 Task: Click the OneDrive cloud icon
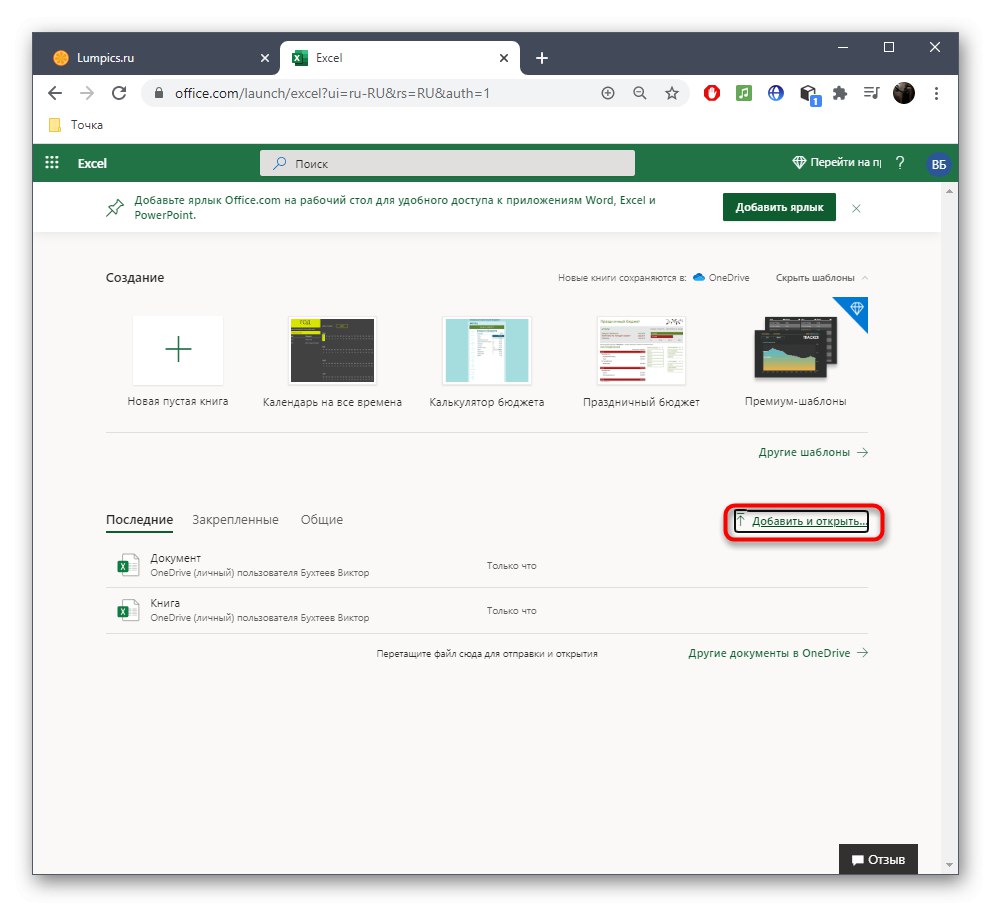pyautogui.click(x=701, y=277)
